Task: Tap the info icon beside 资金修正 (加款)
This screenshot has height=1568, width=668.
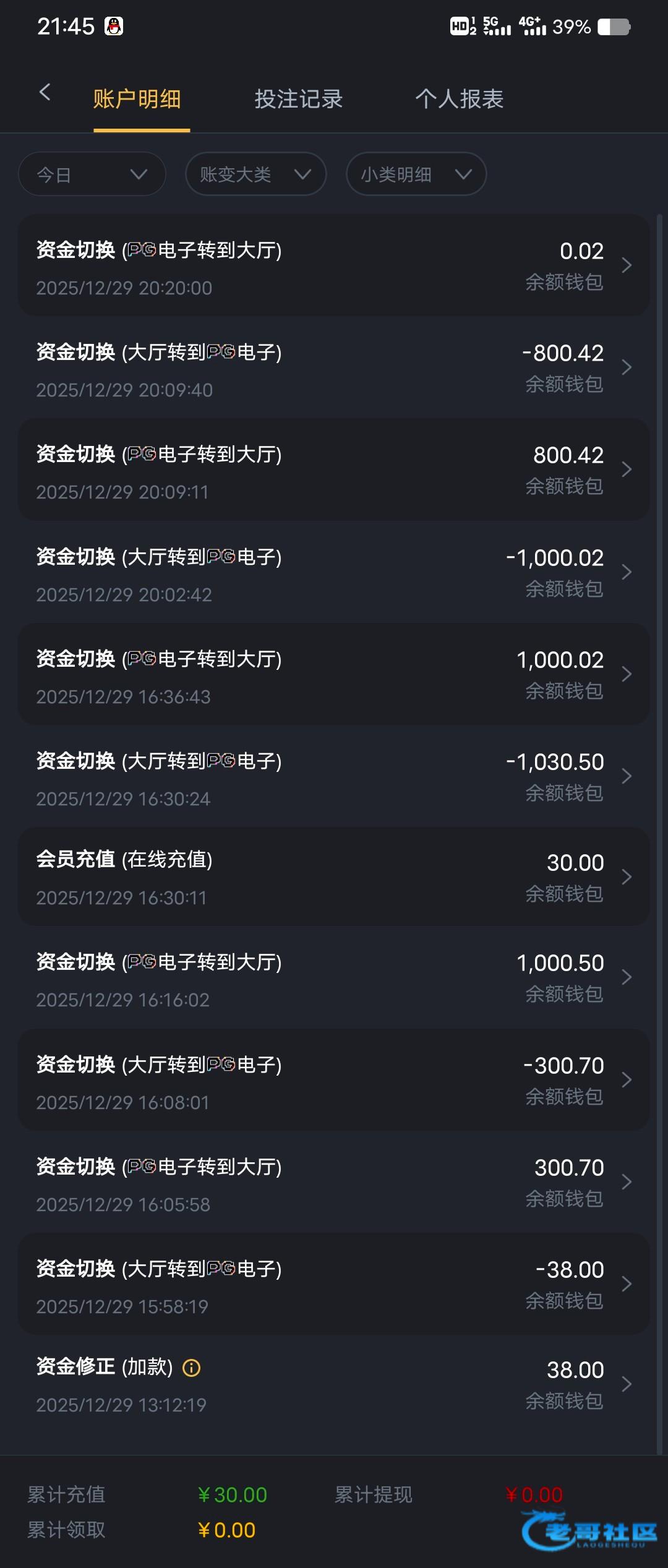Action: pos(192,1368)
